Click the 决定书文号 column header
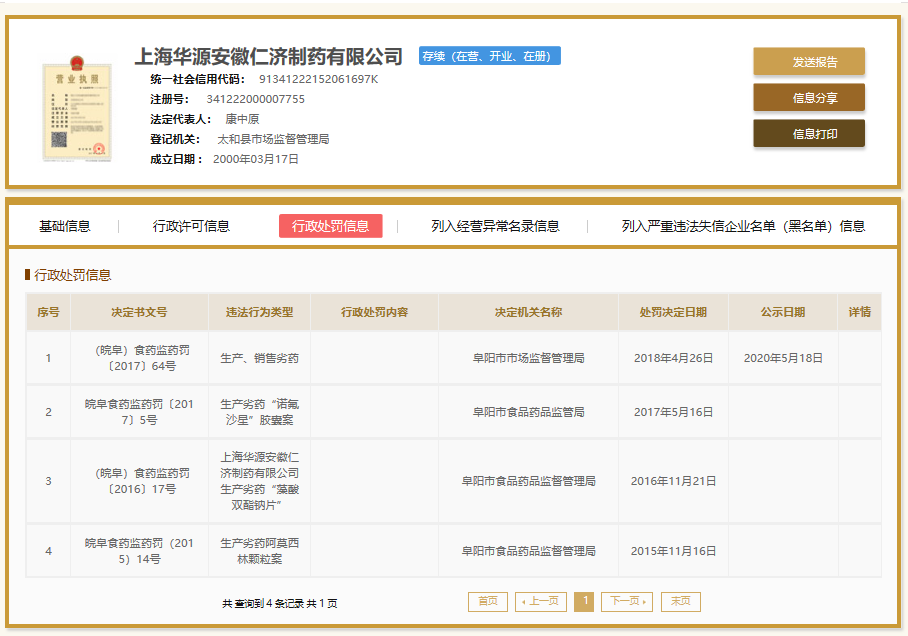The image size is (908, 636). (139, 312)
